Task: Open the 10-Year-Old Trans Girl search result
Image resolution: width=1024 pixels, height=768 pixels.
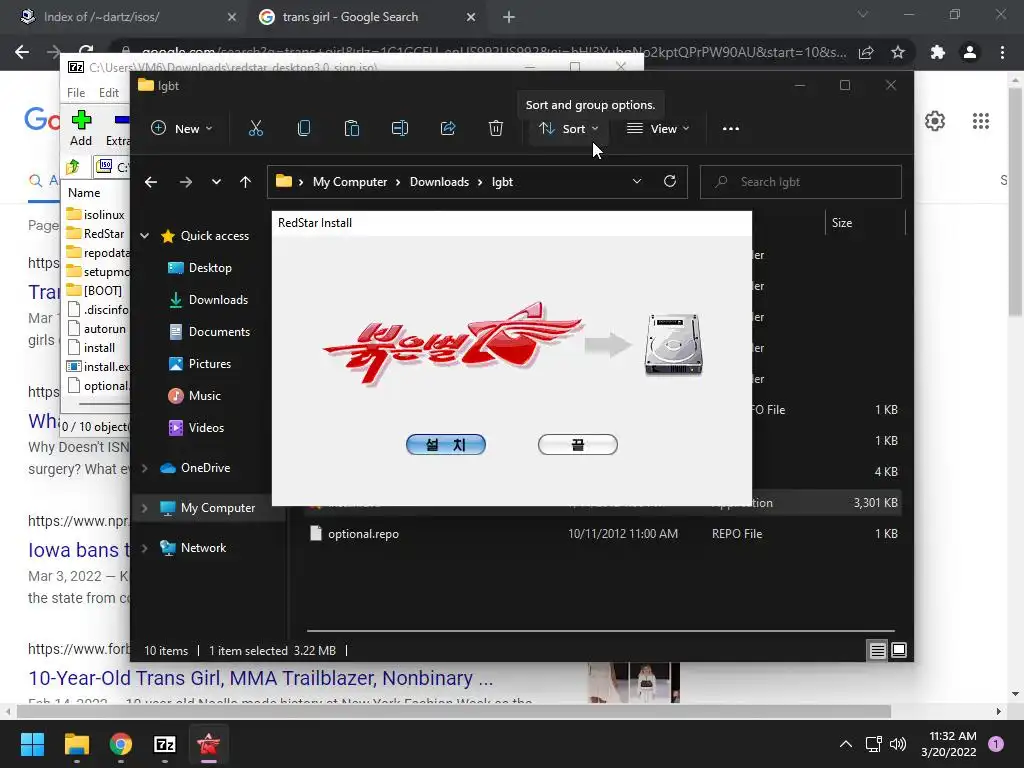Action: (261, 678)
